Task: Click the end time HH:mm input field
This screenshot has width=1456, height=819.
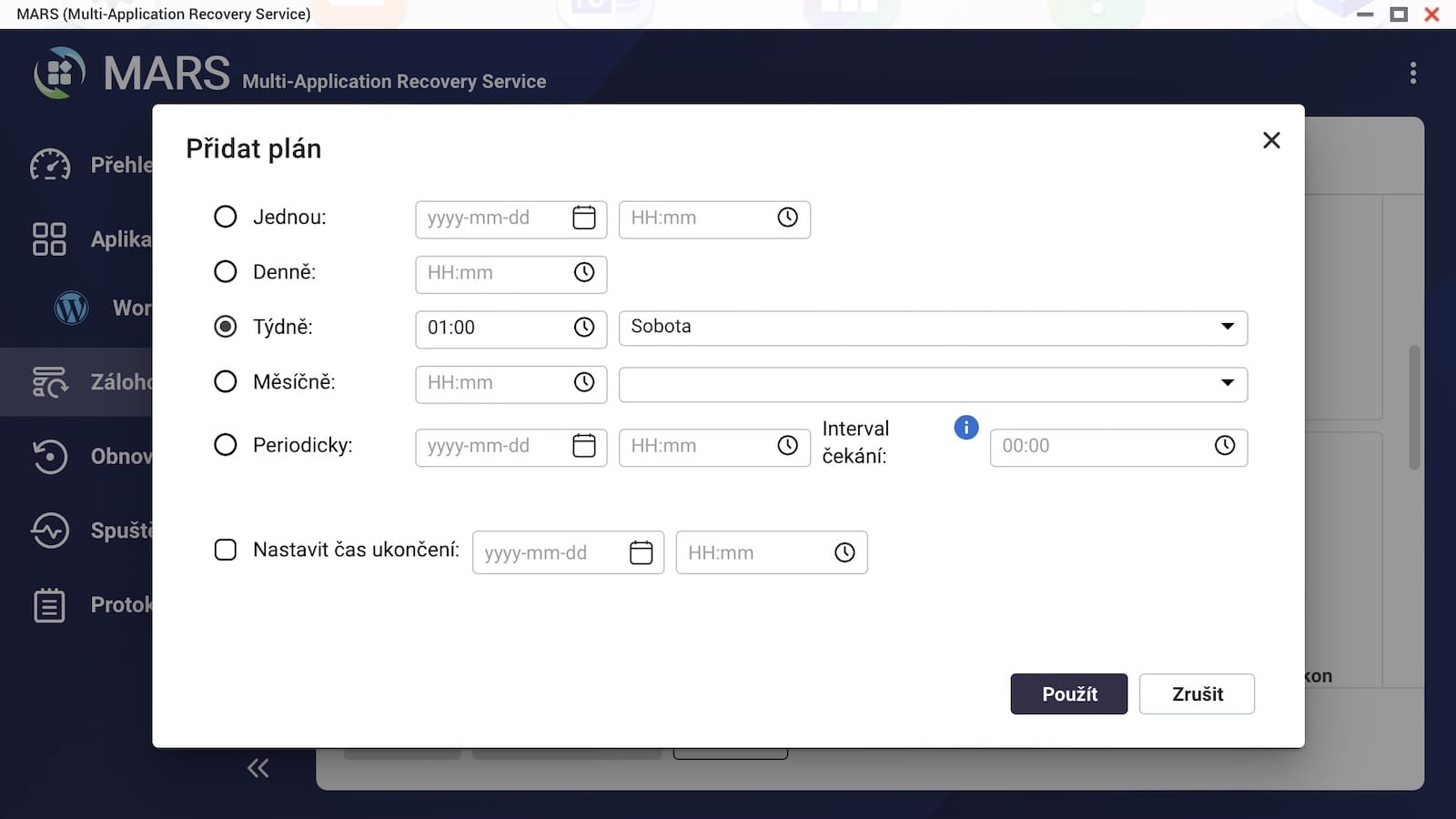Action: pos(772,552)
